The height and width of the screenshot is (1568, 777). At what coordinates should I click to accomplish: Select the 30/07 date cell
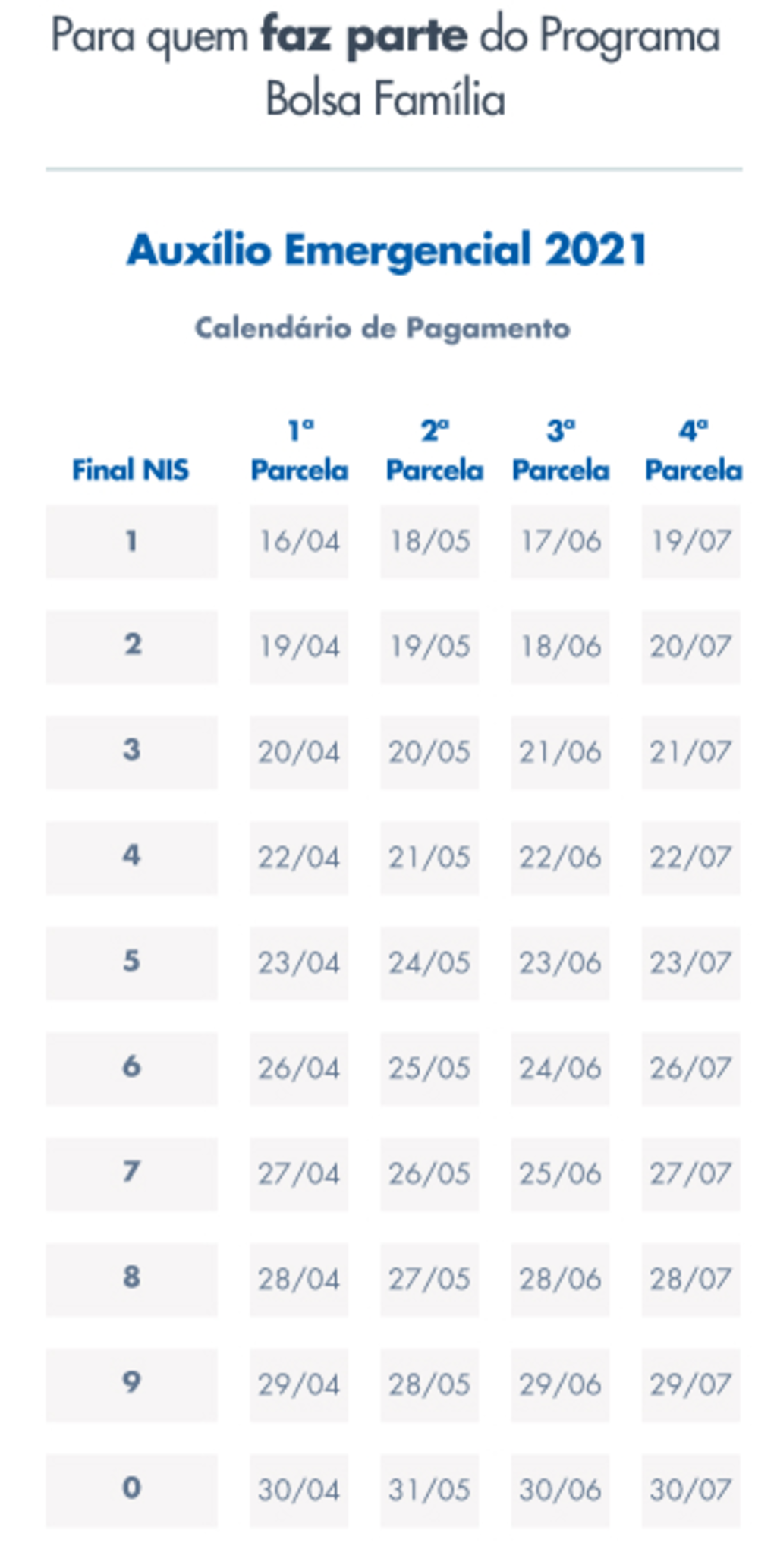(x=690, y=1491)
